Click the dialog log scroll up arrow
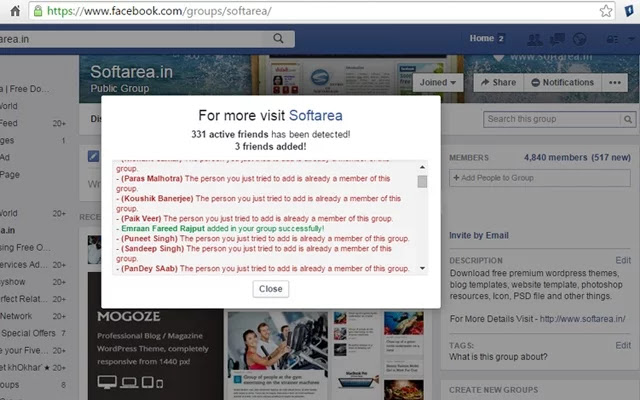The image size is (640, 400). point(422,167)
